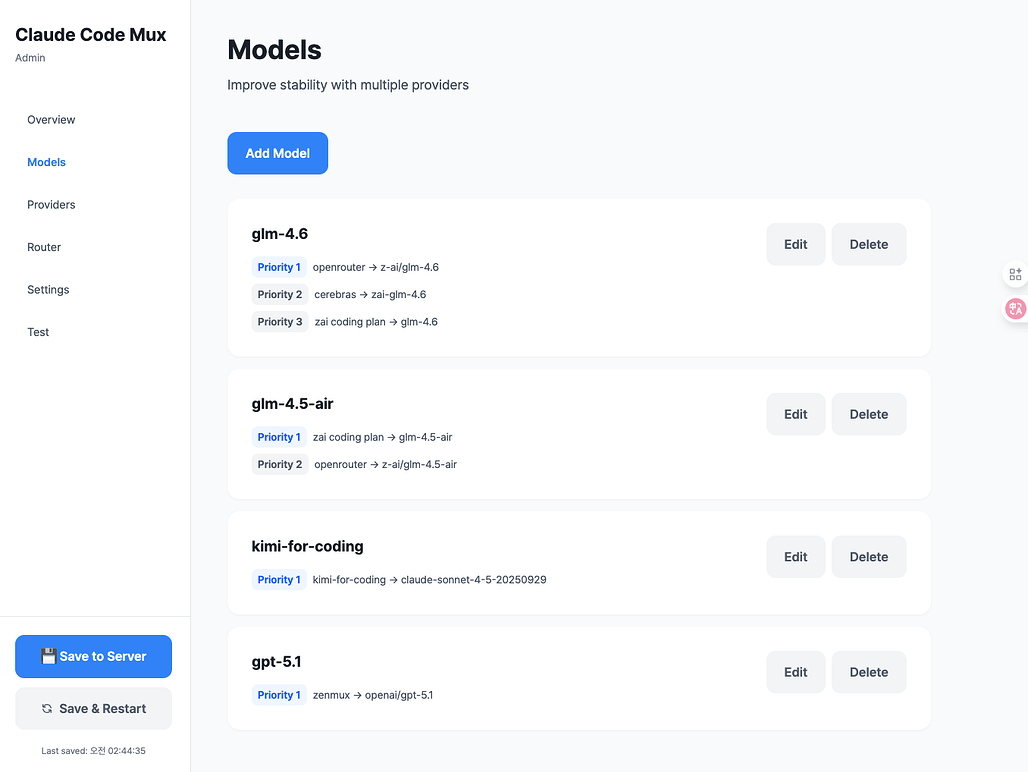Click the floating grid-plus widget icon
Image resolution: width=1028 pixels, height=772 pixels.
pyautogui.click(x=1015, y=274)
